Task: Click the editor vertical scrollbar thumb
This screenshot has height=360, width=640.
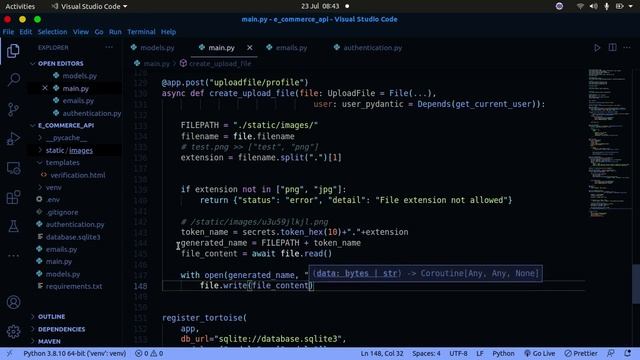Action: pos(636,284)
